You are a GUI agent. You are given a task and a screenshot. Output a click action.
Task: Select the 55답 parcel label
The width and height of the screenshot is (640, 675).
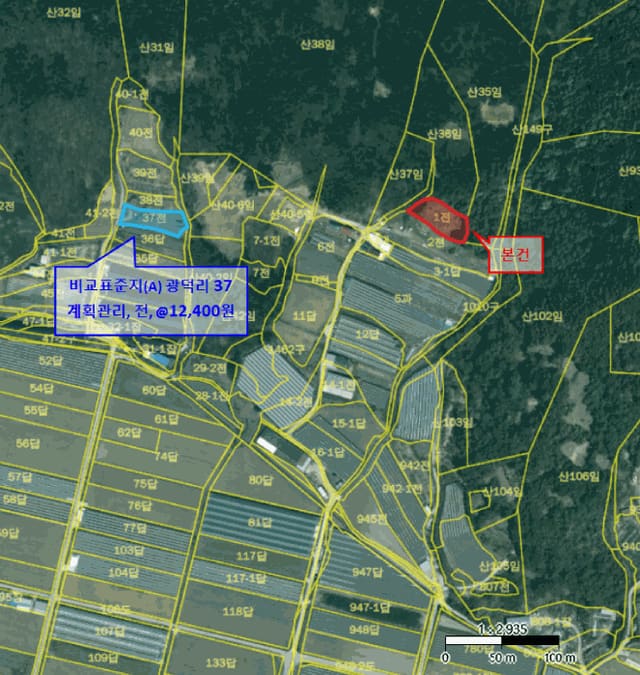coord(36,410)
